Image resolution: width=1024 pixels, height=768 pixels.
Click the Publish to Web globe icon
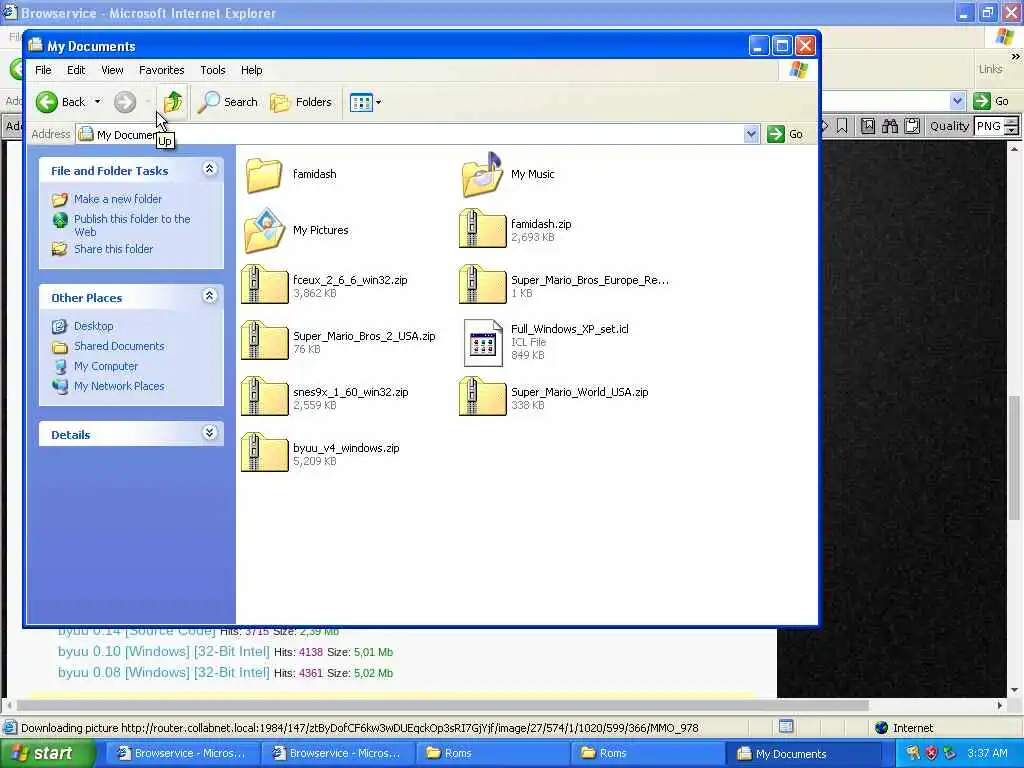tap(60, 220)
